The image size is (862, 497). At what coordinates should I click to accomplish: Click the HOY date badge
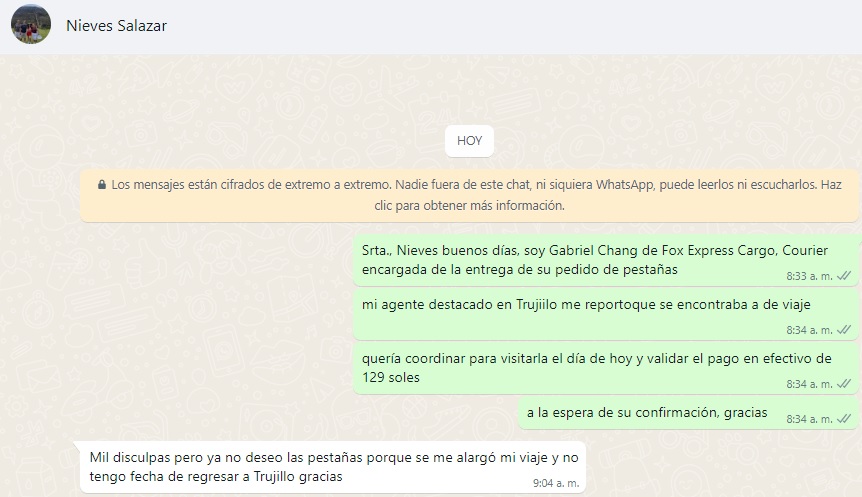(469, 141)
